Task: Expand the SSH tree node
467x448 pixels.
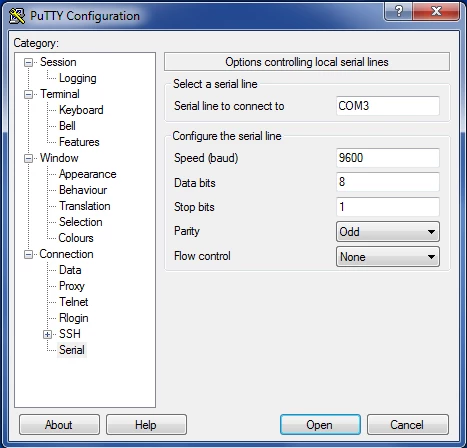Action: [48, 334]
